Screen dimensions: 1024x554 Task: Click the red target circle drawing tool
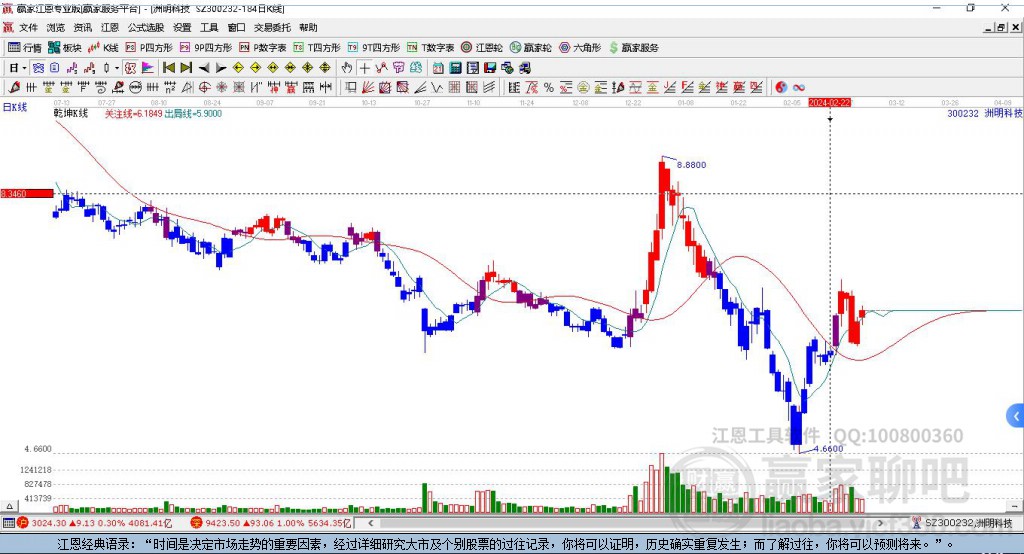coord(204,88)
